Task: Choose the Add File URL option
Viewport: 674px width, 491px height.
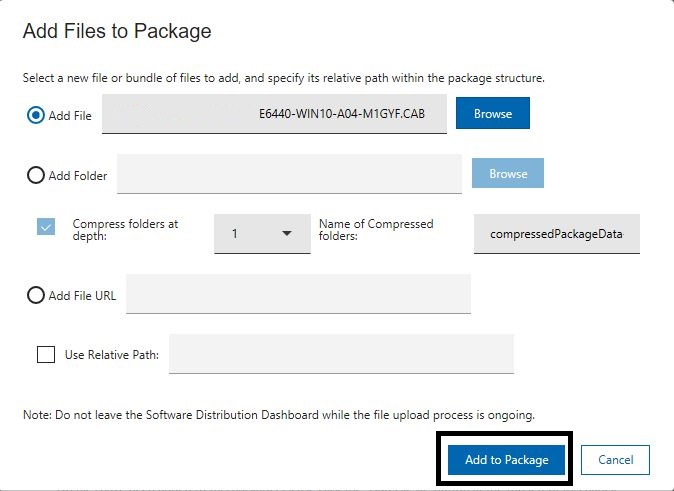Action: click(x=36, y=295)
